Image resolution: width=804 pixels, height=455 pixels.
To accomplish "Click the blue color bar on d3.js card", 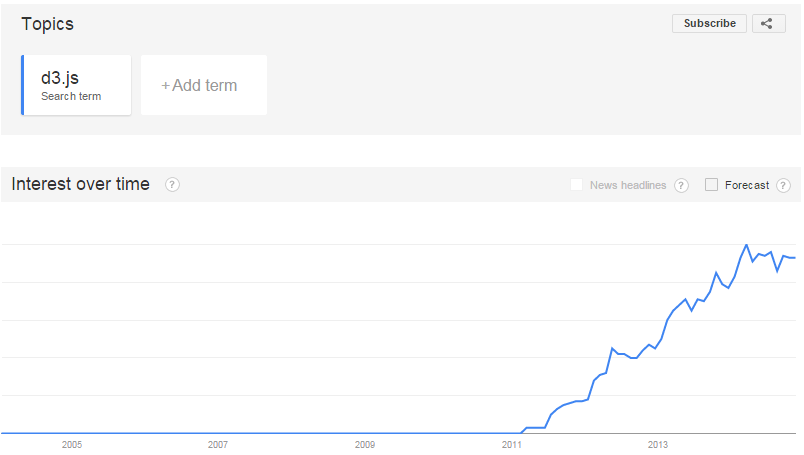I will click(23, 85).
